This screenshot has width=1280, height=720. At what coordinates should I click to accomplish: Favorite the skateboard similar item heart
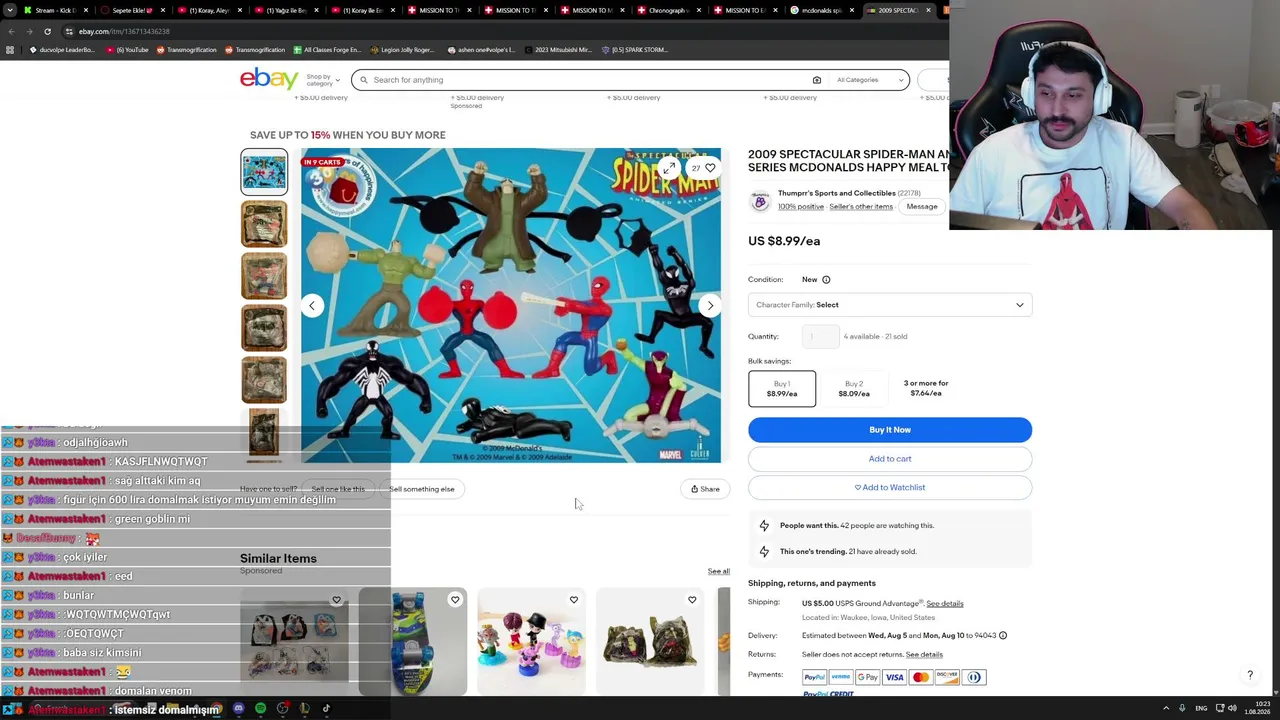455,601
